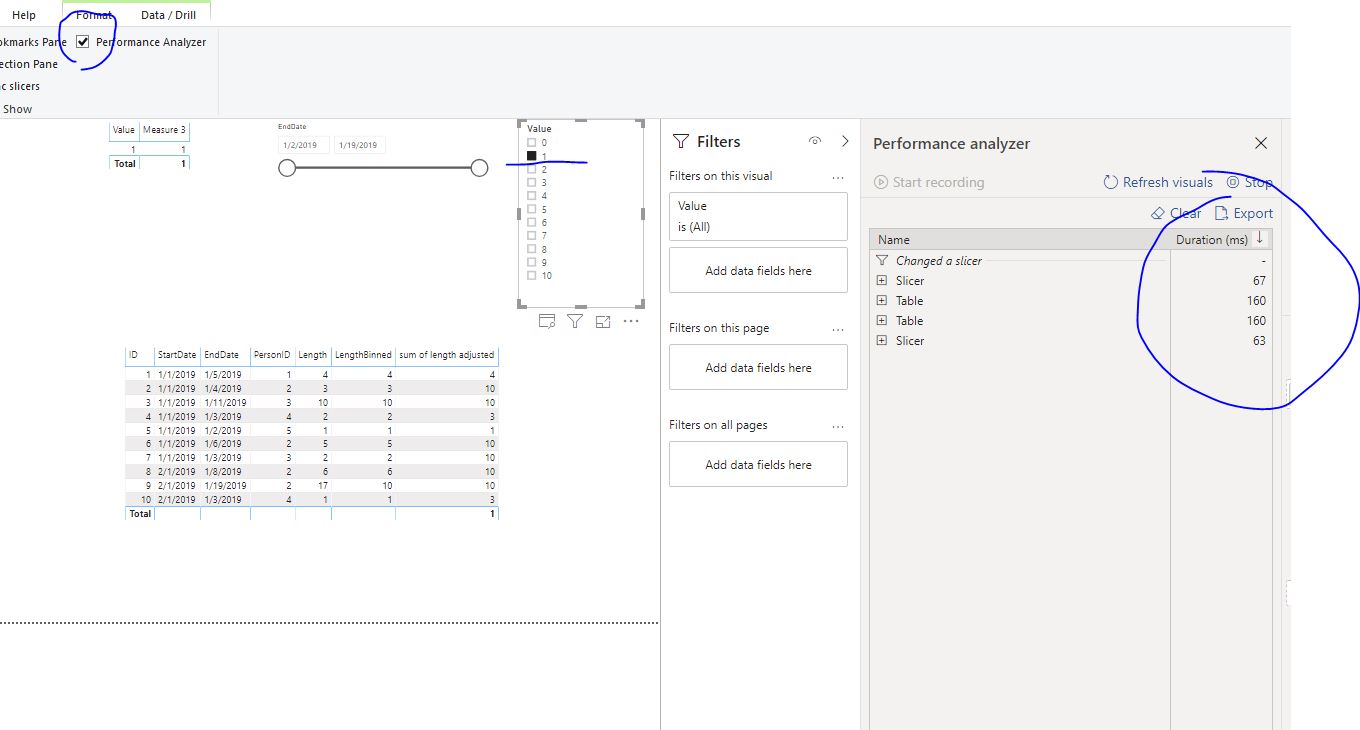The height and width of the screenshot is (730, 1360).
Task: Click the left handle of the EndDate slider
Action: pyautogui.click(x=287, y=168)
